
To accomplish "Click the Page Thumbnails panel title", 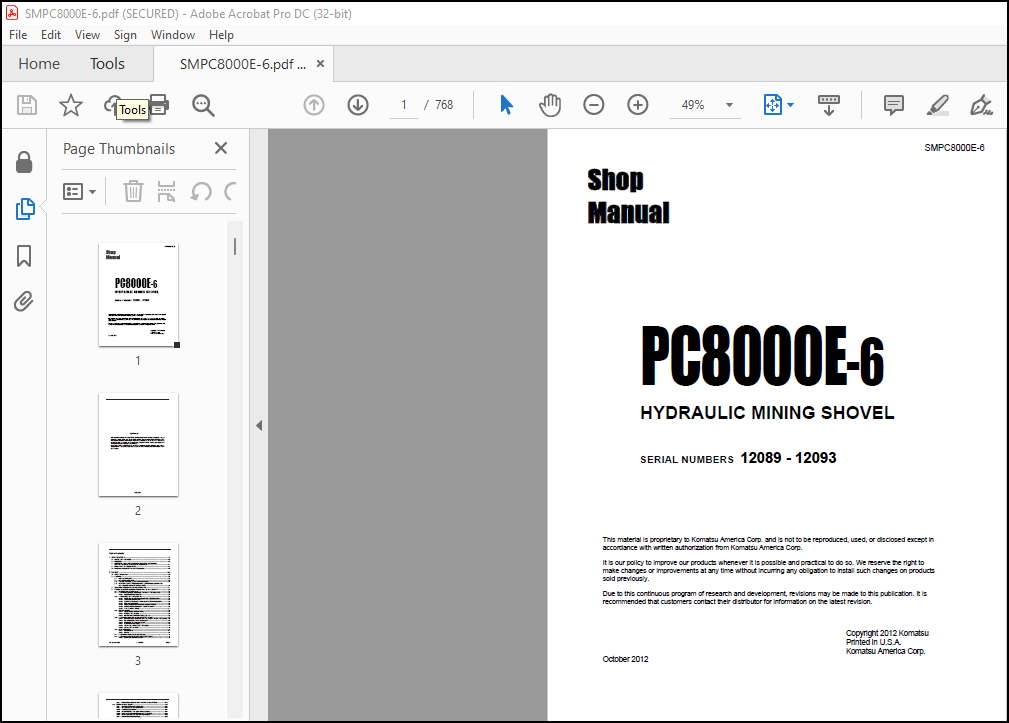I will [119, 149].
